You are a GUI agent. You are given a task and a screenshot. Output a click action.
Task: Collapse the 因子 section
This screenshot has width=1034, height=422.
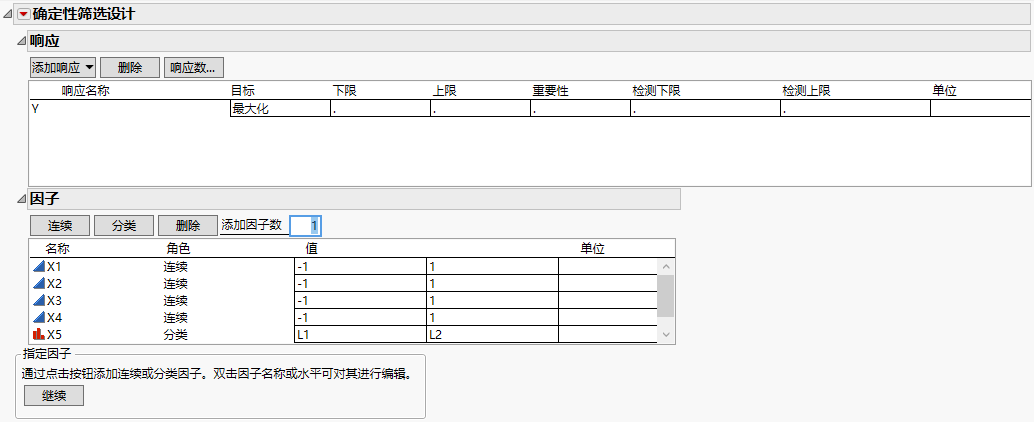tap(21, 198)
